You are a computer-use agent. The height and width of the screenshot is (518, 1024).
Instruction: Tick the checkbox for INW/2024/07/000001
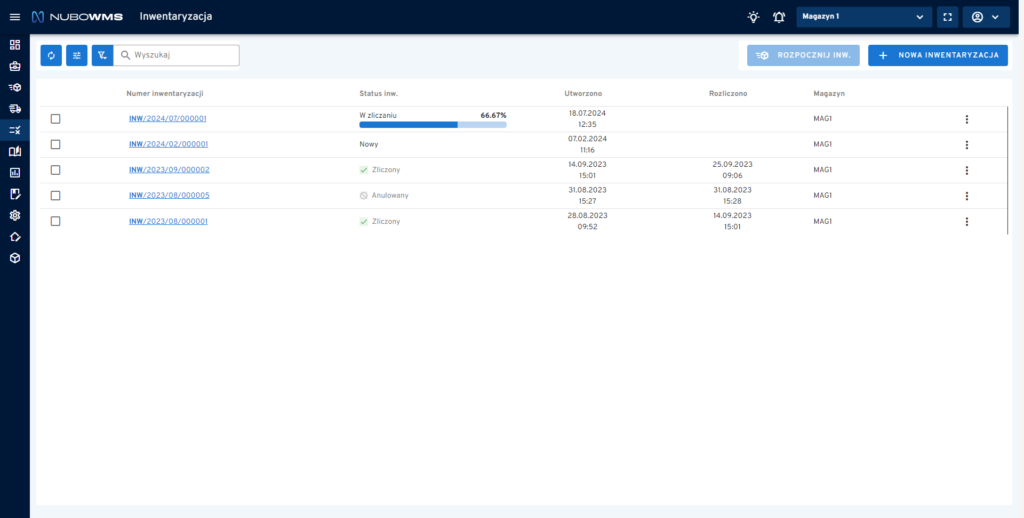56,119
